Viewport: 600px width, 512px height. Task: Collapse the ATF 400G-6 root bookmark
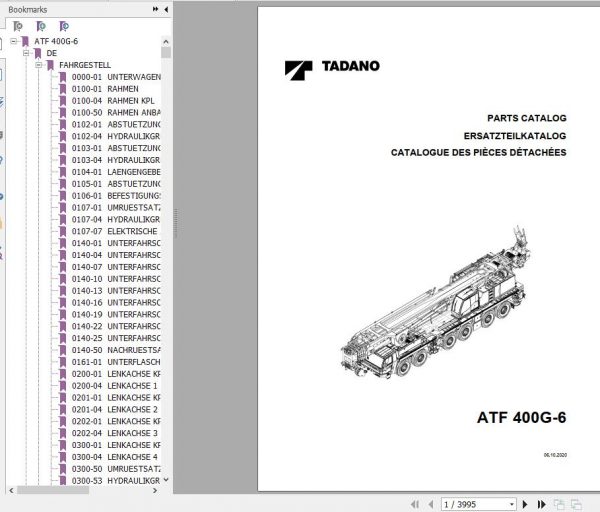click(x=14, y=41)
